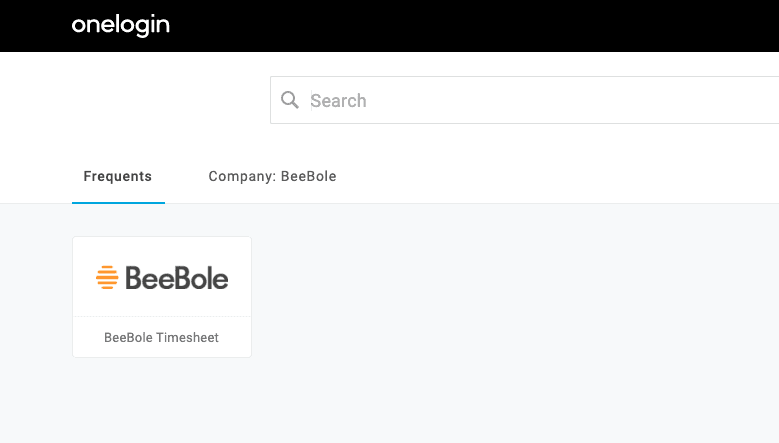Click the magnifying glass search icon
Image resolution: width=779 pixels, height=443 pixels.
click(290, 100)
